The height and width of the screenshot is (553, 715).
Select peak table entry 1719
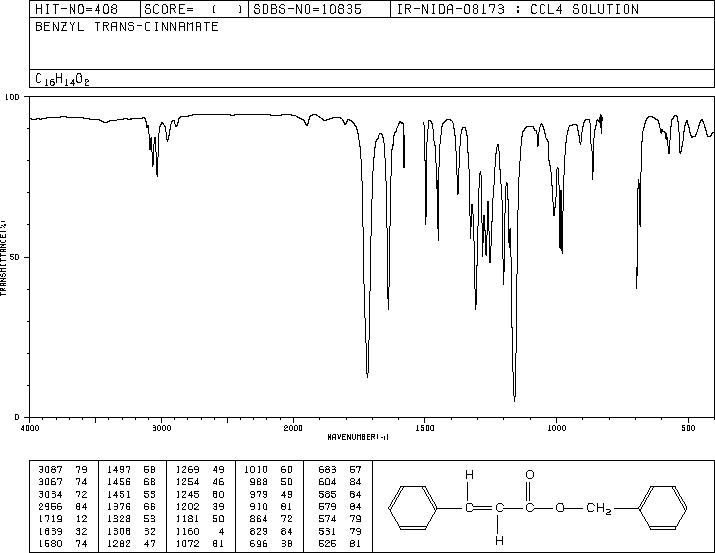coord(50,519)
